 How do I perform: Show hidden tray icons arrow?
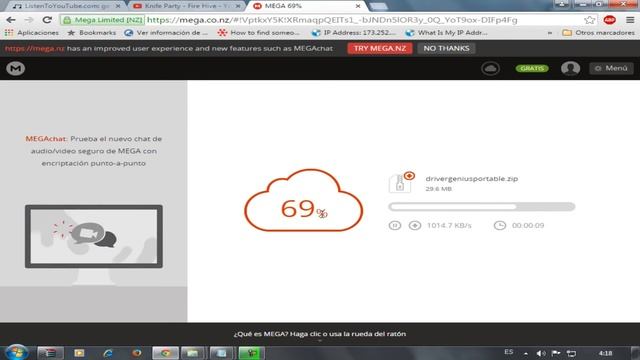tap(526, 353)
